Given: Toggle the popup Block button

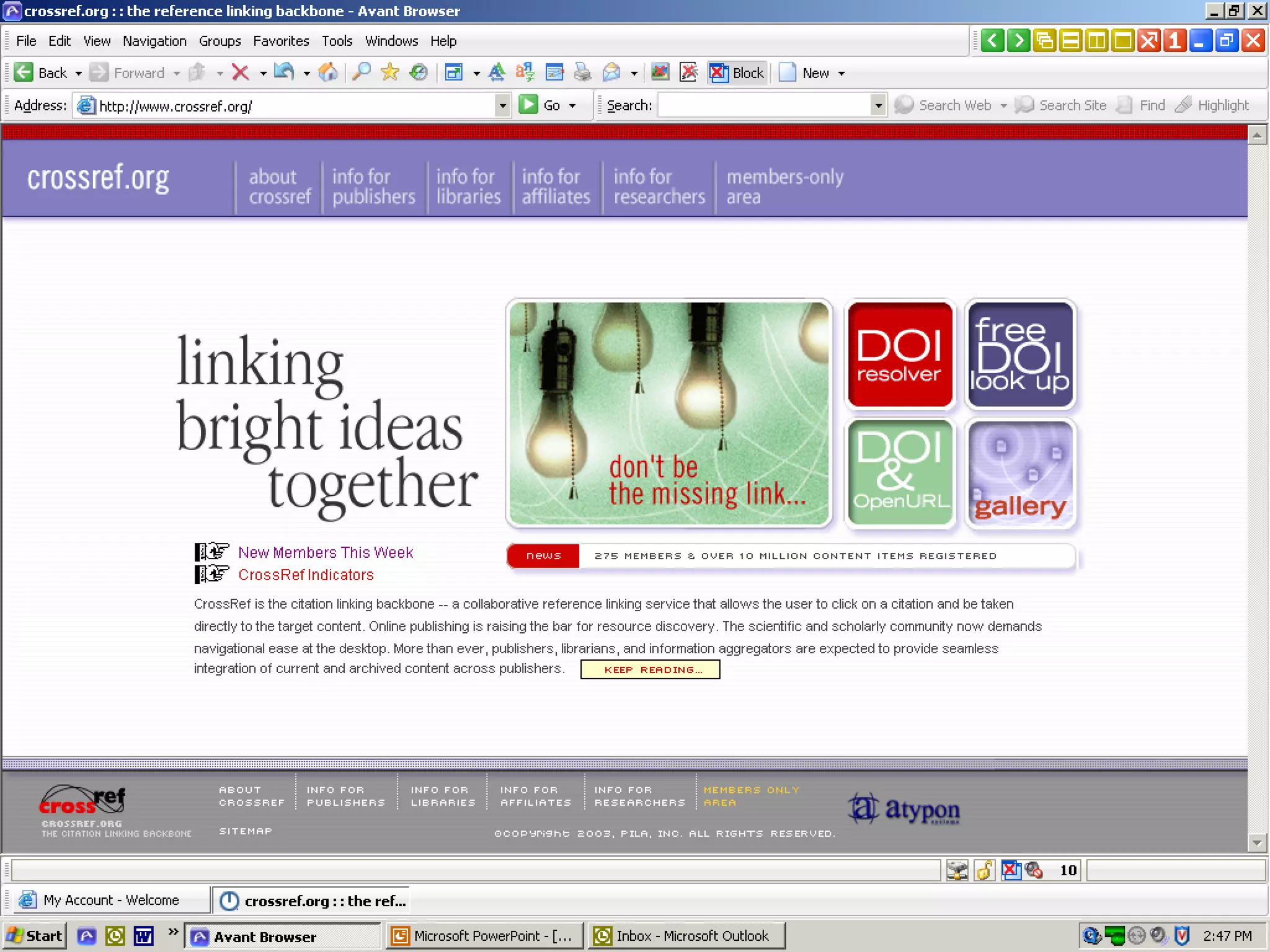Looking at the screenshot, I should point(737,73).
